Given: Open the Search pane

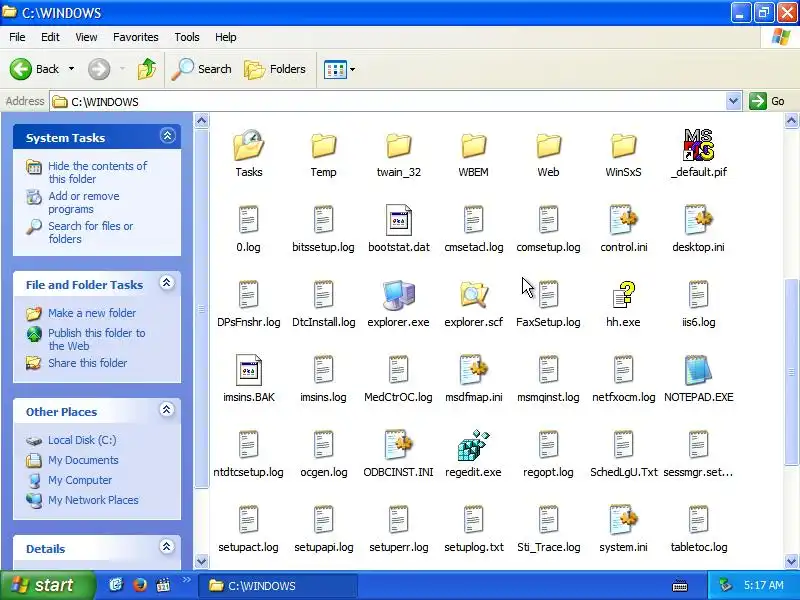Looking at the screenshot, I should click(202, 69).
